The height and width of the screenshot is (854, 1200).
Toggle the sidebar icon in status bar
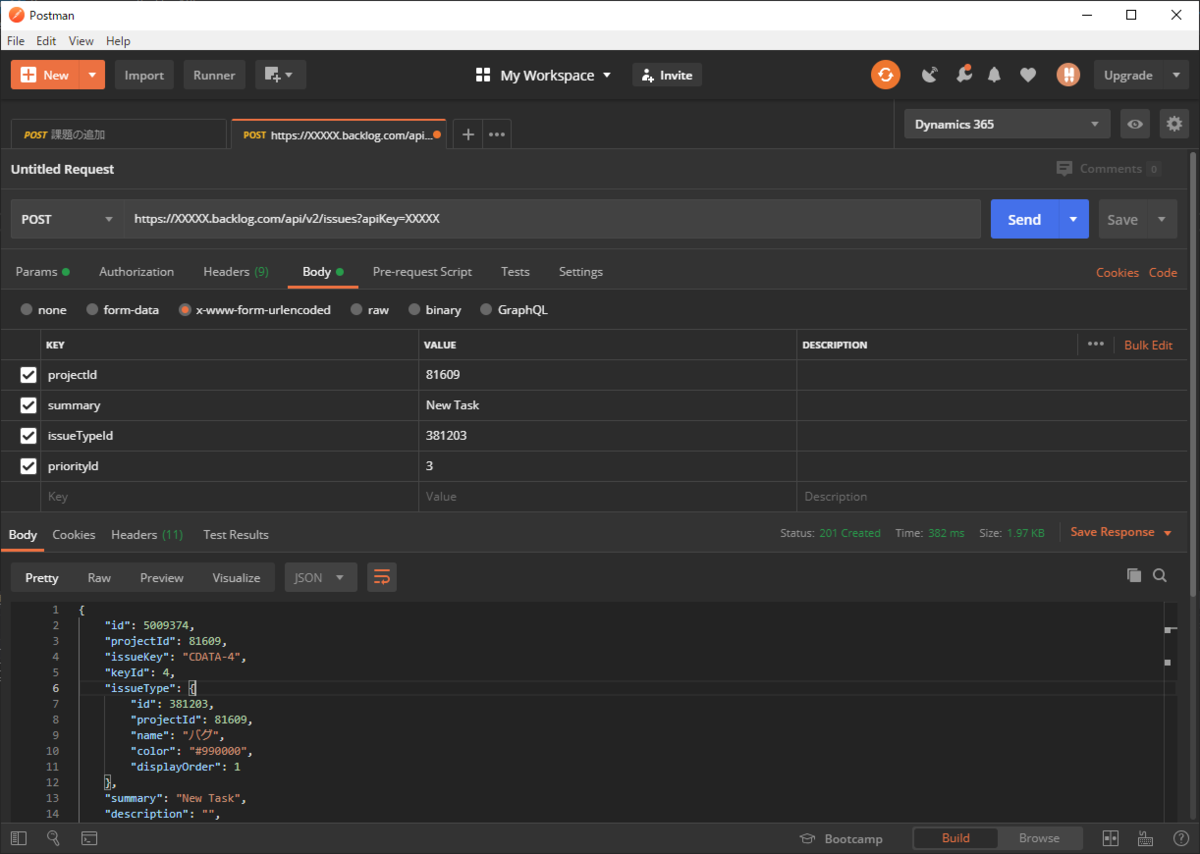[18, 838]
